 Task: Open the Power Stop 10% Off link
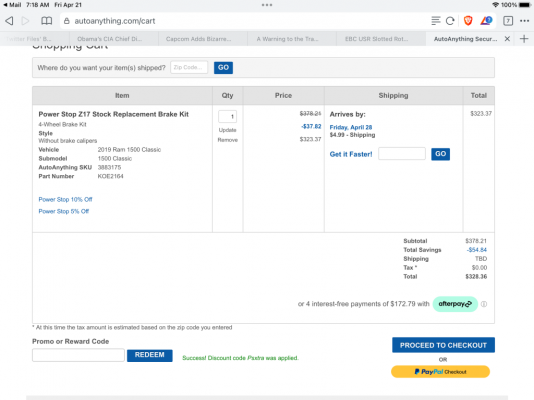pyautogui.click(x=65, y=199)
